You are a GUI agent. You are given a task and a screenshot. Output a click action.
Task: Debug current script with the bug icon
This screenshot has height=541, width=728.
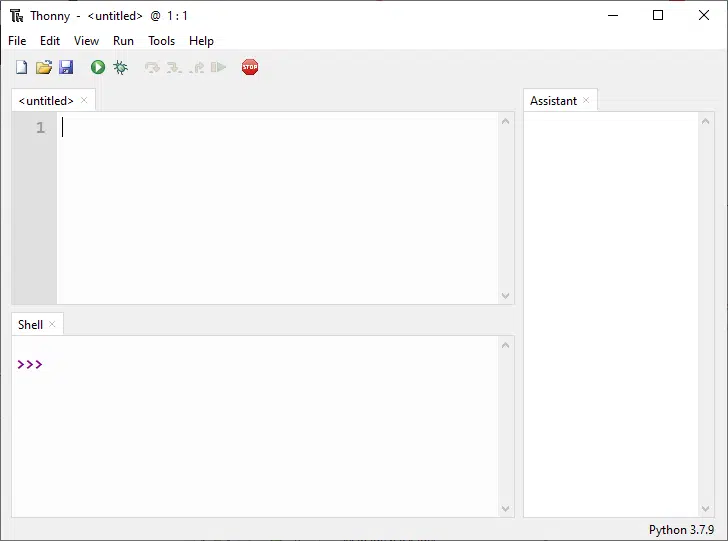(x=120, y=67)
